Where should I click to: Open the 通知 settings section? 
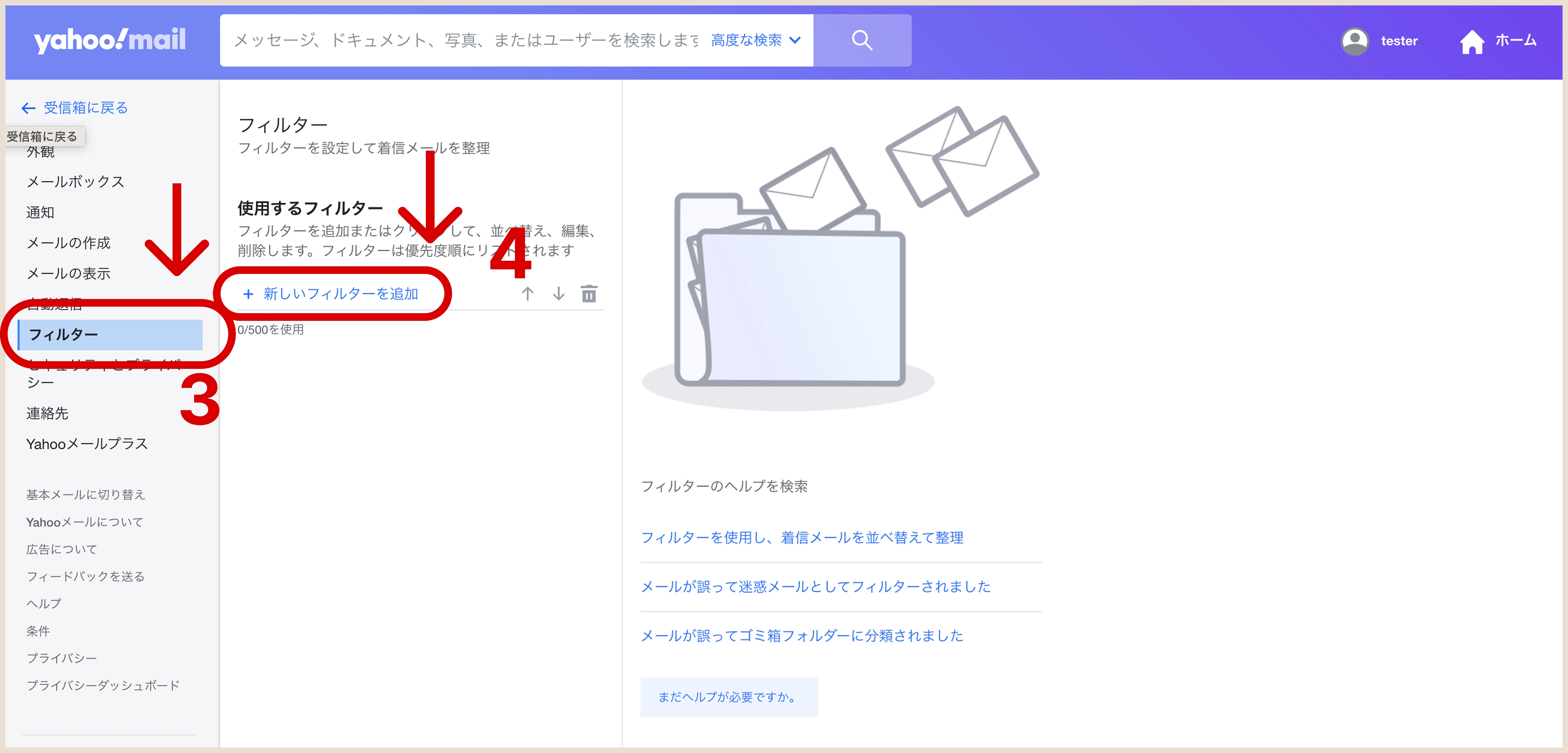click(41, 212)
